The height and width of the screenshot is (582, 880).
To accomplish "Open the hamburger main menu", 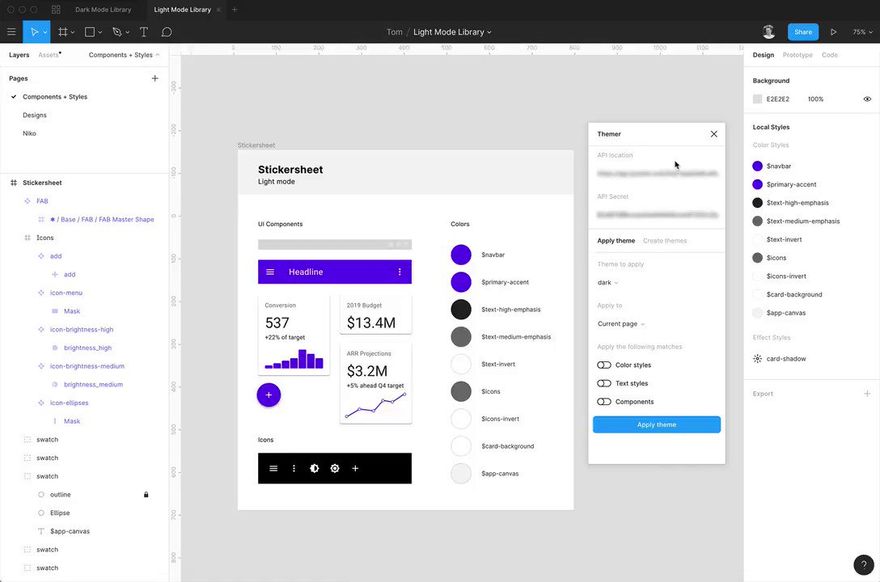I will tap(11, 32).
